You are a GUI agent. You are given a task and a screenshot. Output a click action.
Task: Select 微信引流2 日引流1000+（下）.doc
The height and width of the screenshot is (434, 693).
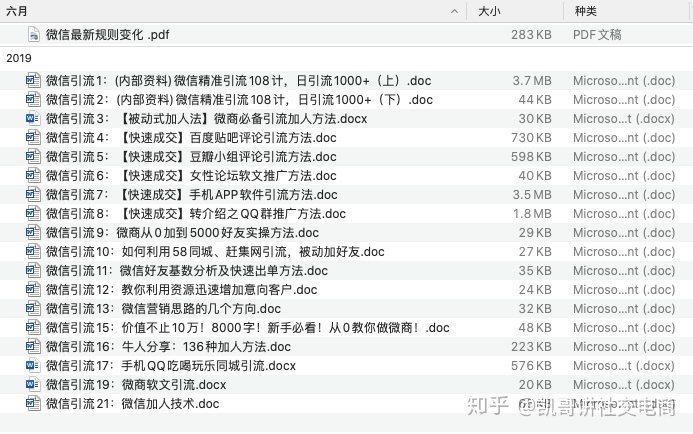tap(239, 99)
